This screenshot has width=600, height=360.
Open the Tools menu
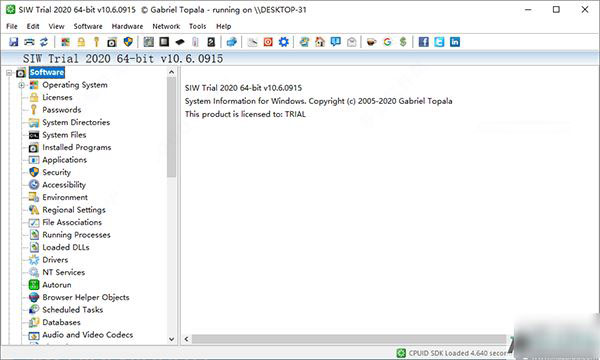197,26
